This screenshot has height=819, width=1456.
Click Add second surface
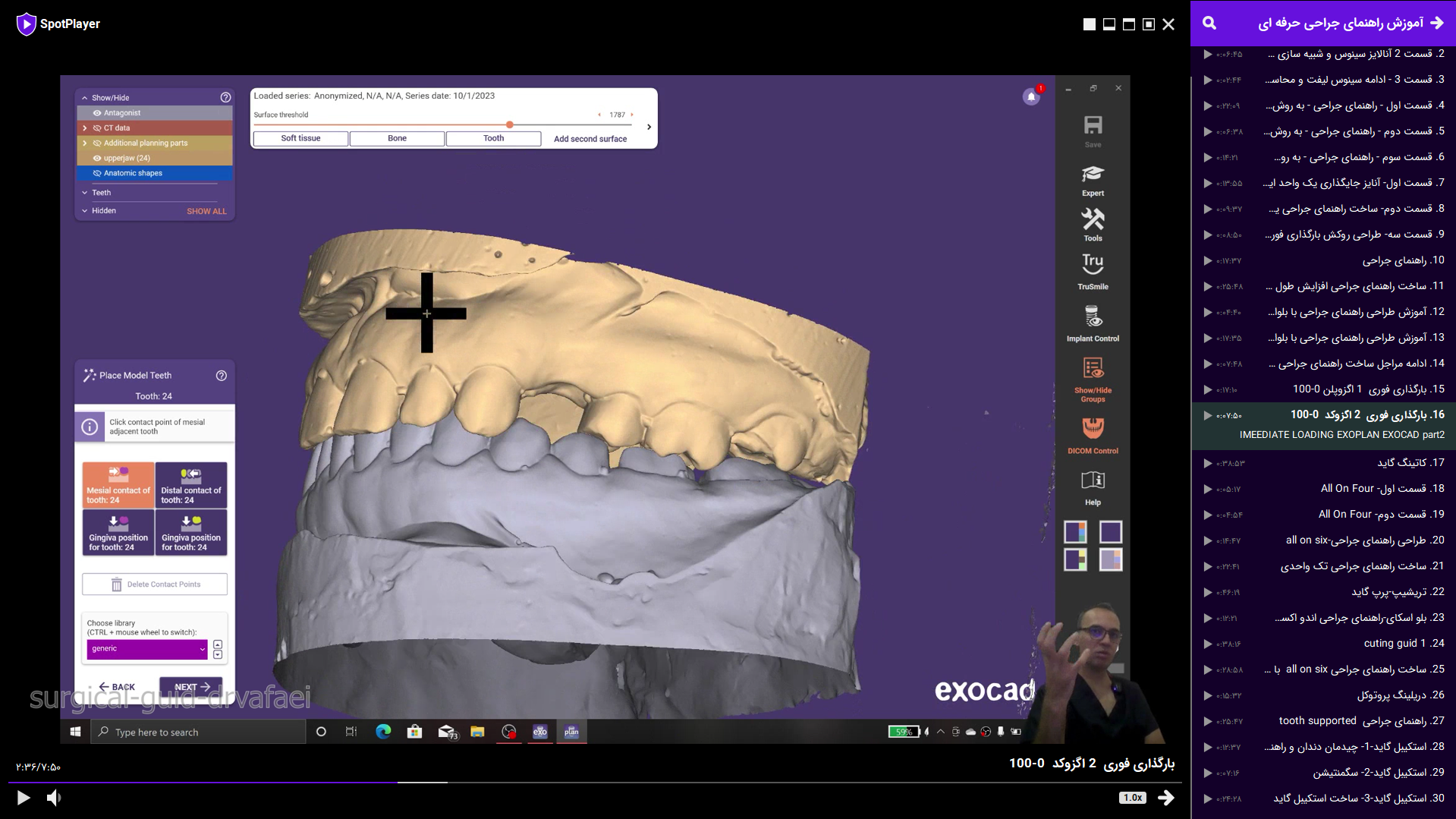coord(590,139)
